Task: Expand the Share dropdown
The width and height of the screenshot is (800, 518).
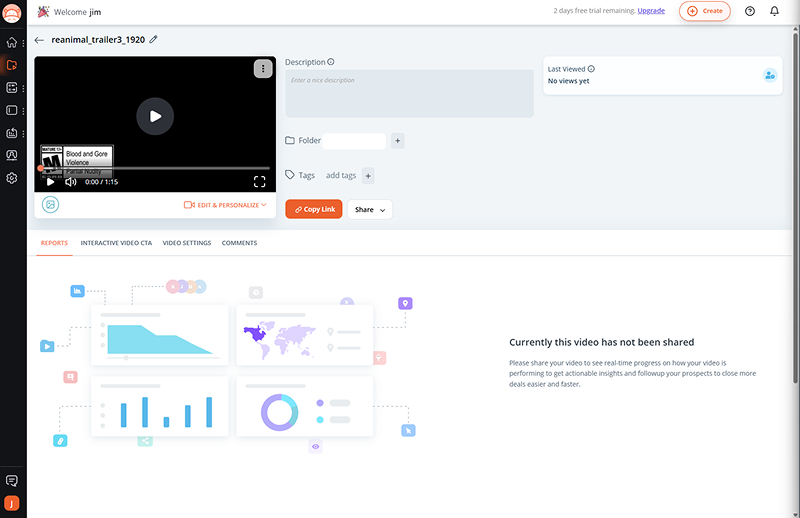Action: tap(369, 209)
